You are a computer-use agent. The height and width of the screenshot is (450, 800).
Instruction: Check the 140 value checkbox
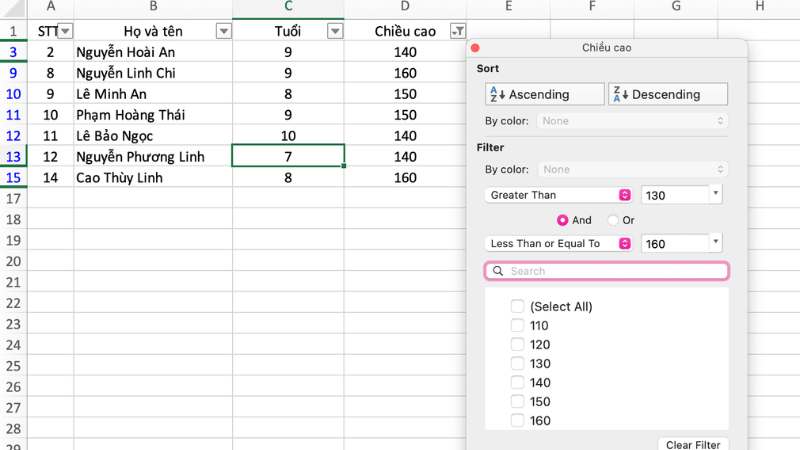[x=517, y=382]
